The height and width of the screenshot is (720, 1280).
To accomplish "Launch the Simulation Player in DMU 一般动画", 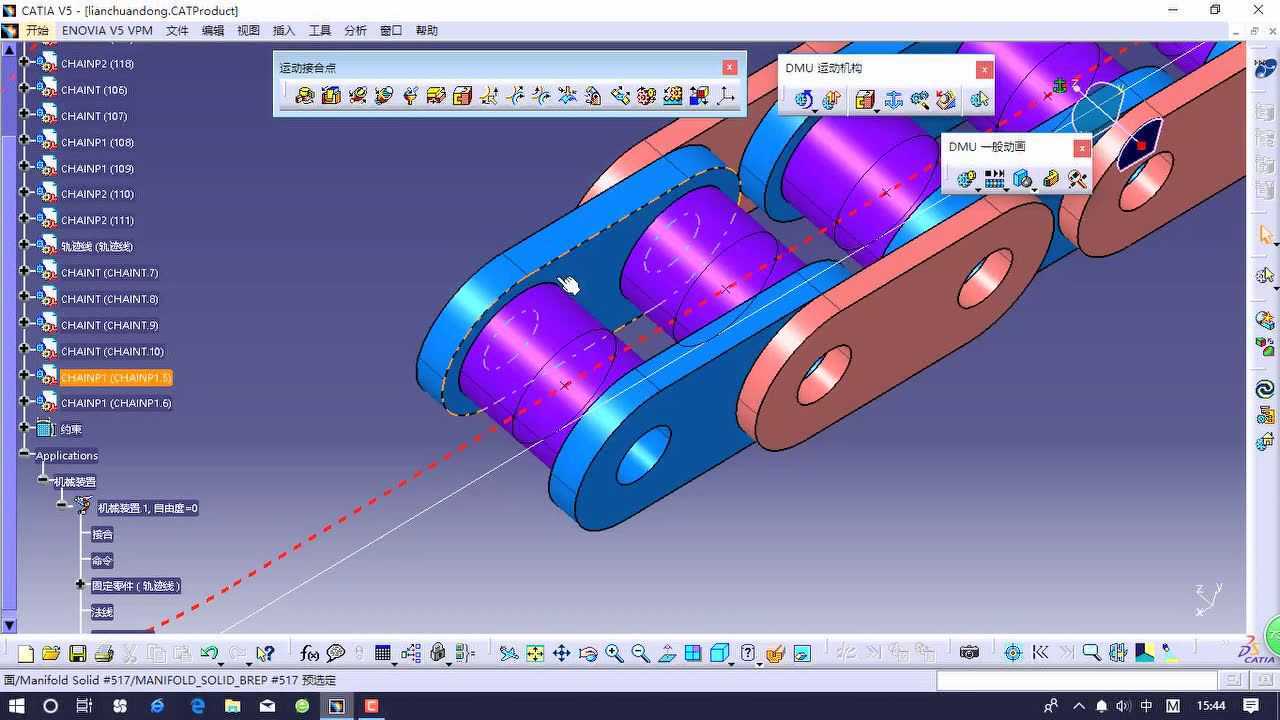I will point(994,179).
